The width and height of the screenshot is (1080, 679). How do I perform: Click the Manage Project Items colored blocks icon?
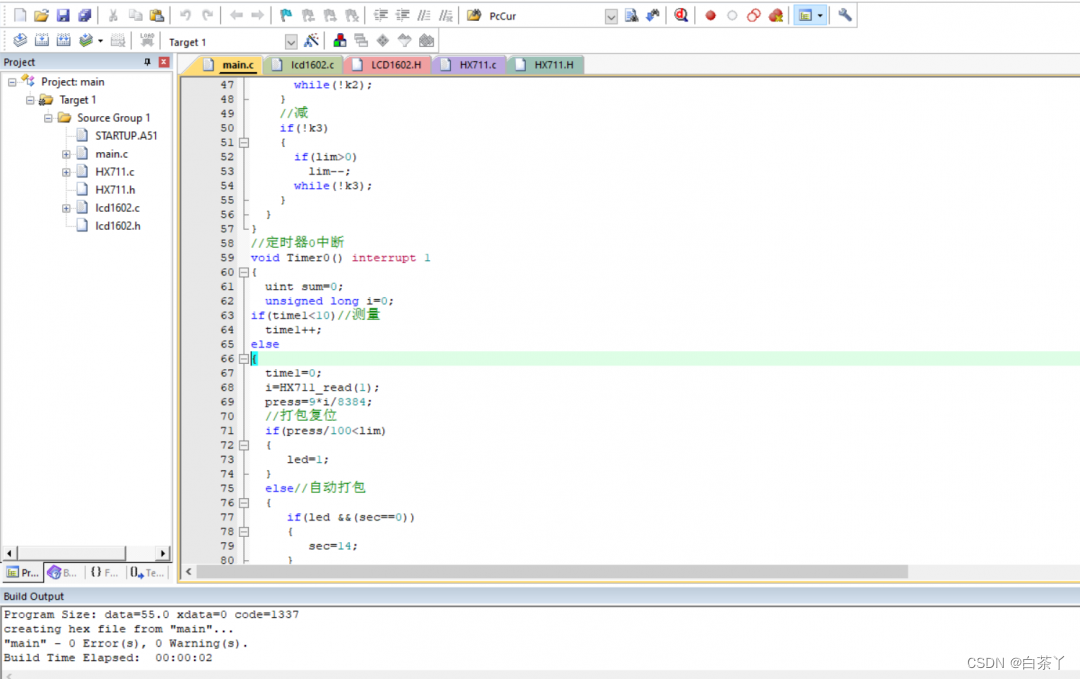click(x=340, y=41)
